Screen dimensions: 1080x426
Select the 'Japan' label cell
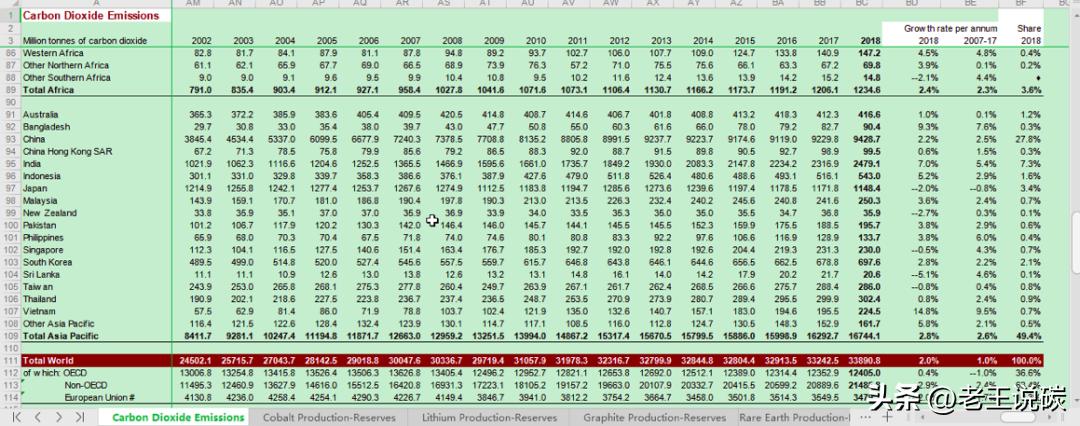[96, 188]
